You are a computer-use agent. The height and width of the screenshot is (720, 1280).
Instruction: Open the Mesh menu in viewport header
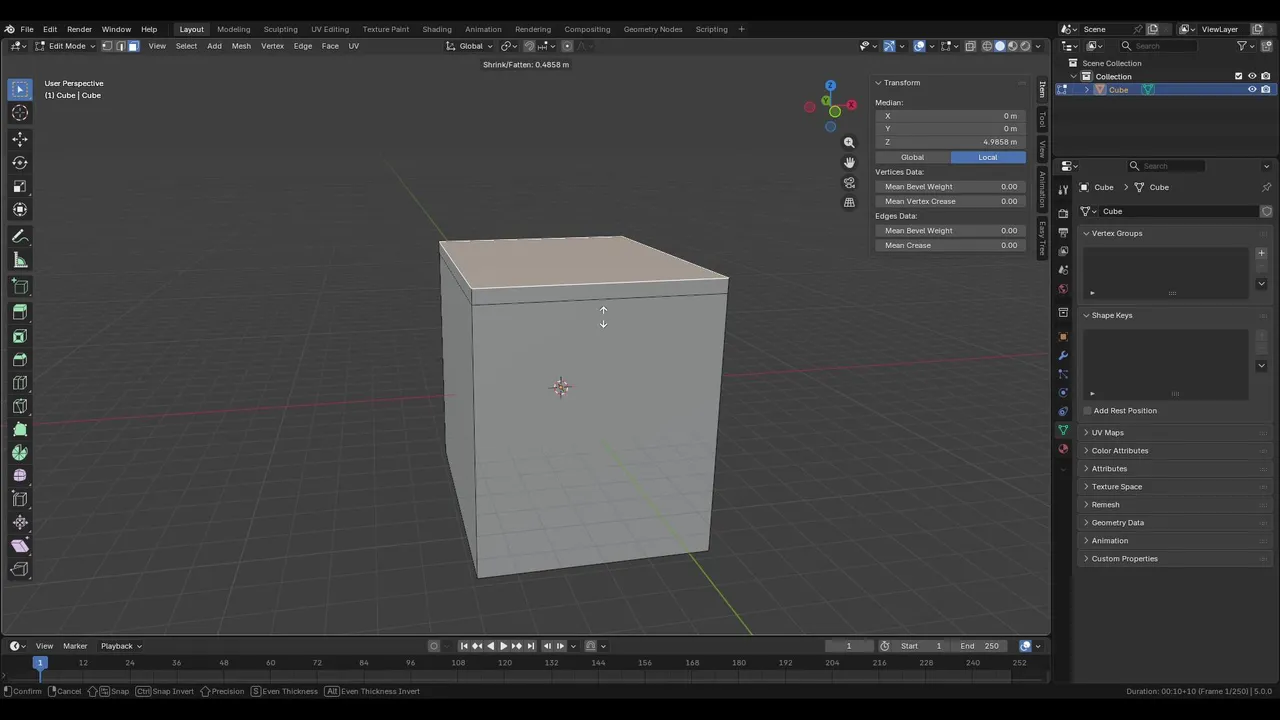[241, 46]
